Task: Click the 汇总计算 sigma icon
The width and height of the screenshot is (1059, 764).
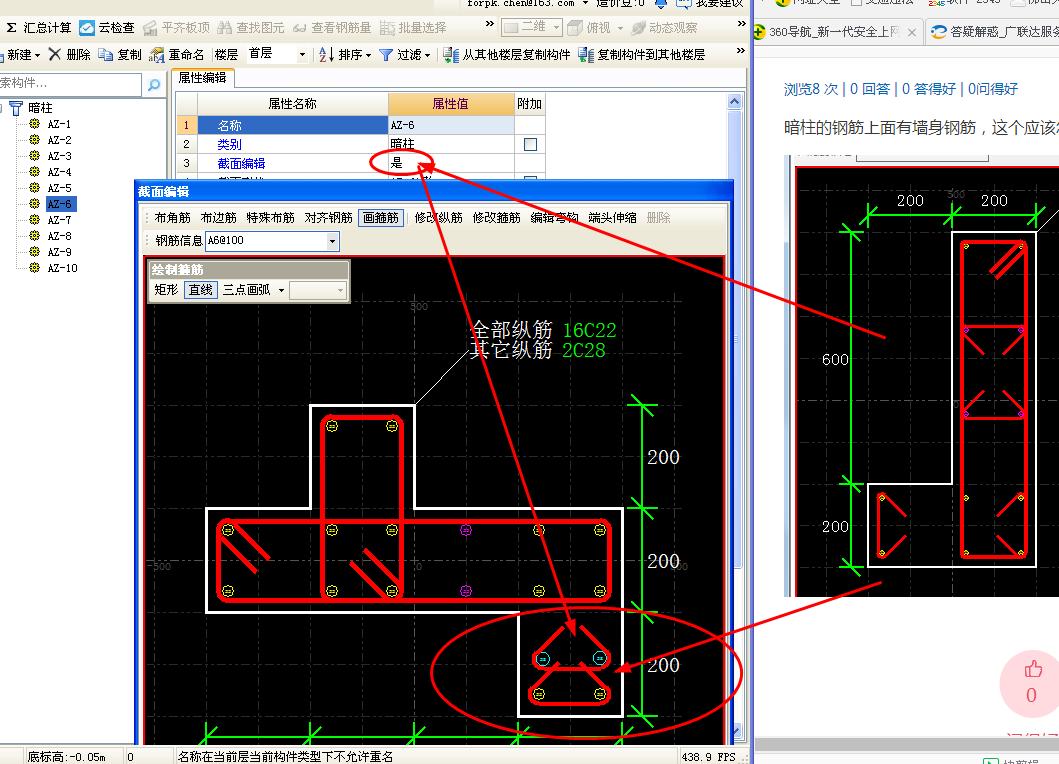Action: tap(11, 28)
